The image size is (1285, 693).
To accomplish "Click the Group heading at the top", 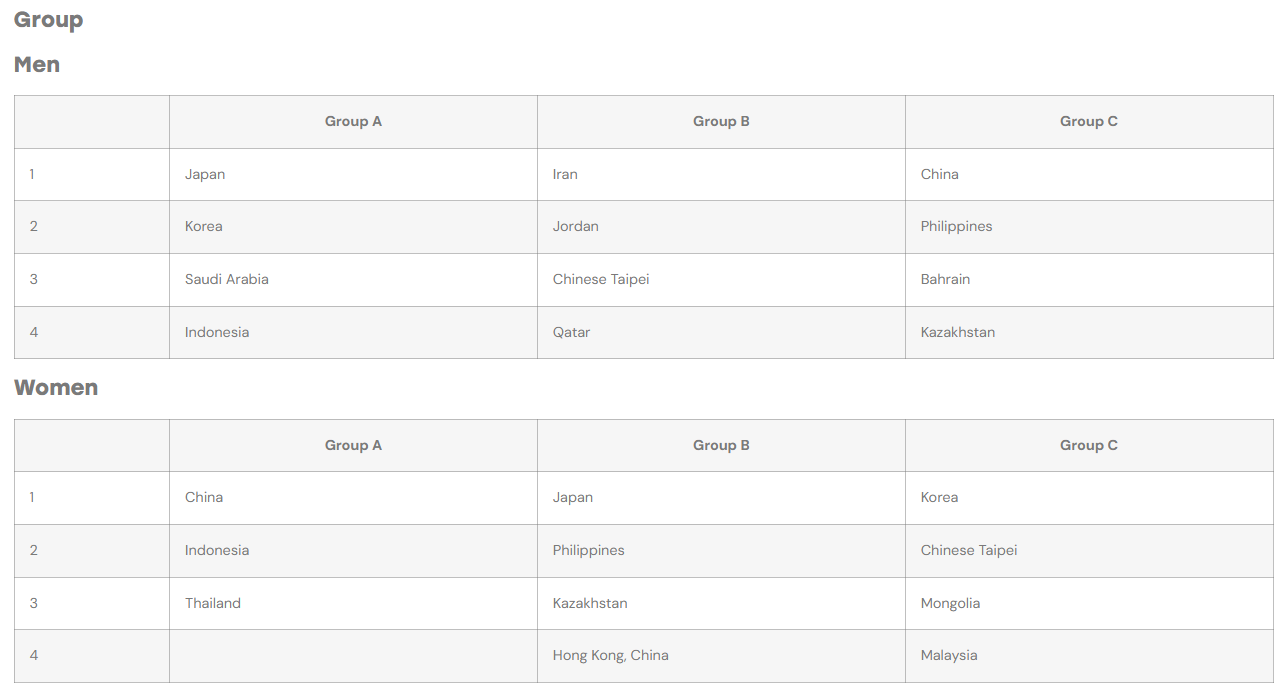I will click(48, 20).
